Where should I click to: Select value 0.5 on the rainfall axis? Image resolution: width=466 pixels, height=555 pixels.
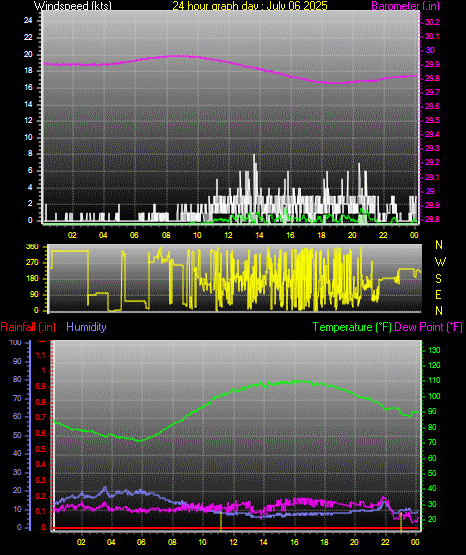pos(41,449)
